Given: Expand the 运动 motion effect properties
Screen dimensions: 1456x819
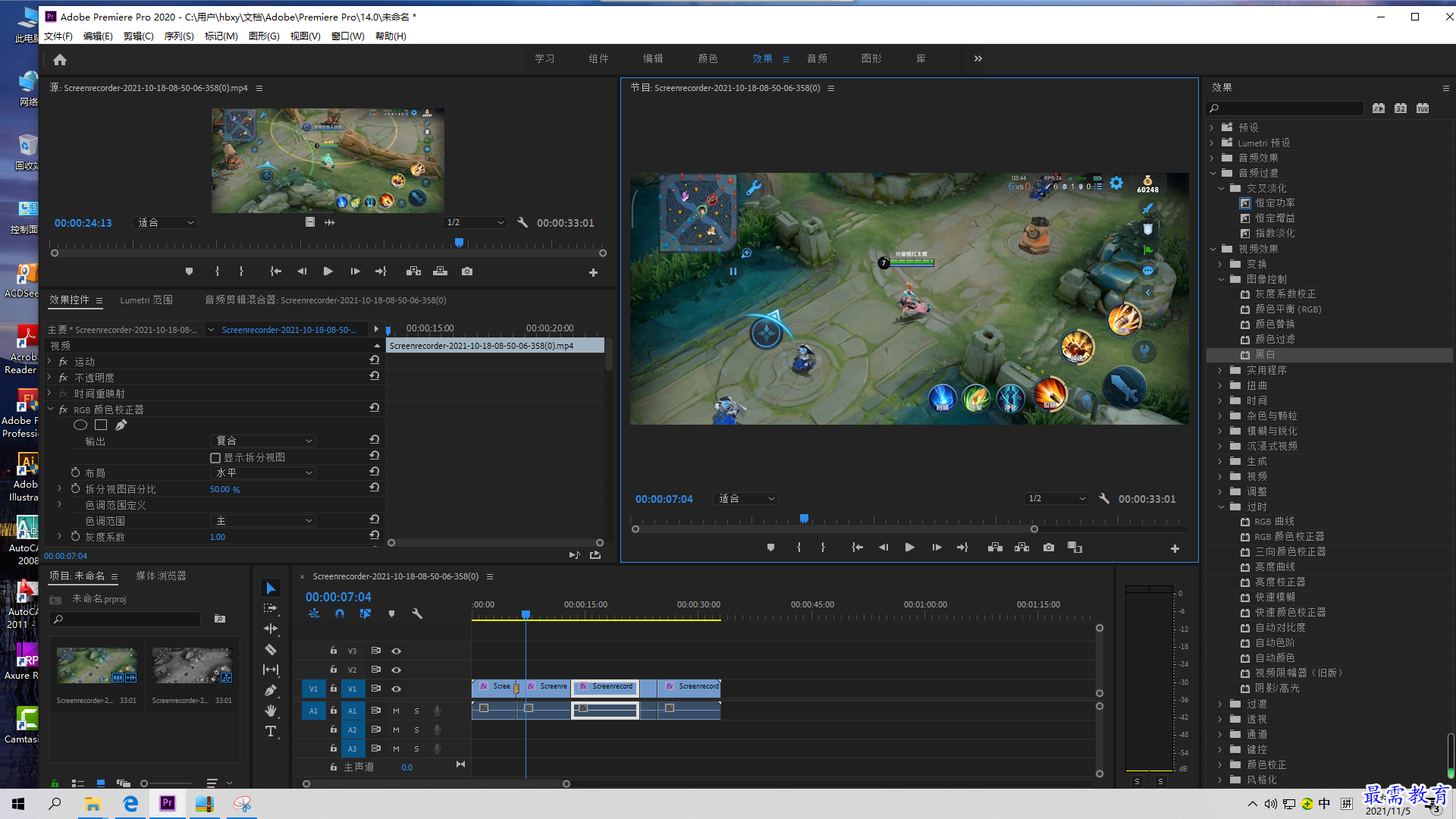Looking at the screenshot, I should pyautogui.click(x=50, y=362).
